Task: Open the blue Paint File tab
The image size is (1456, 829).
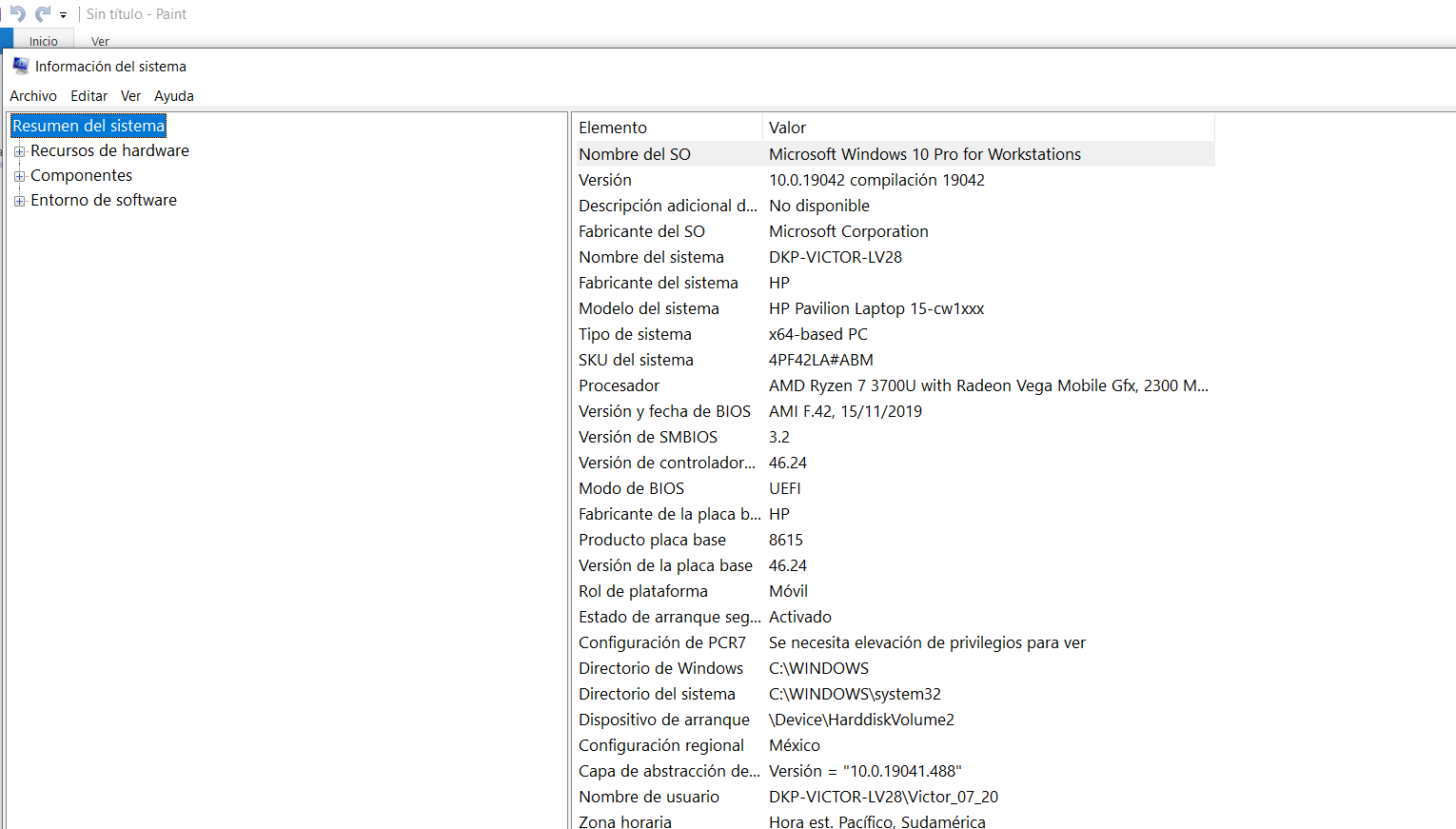Action: click(6, 39)
